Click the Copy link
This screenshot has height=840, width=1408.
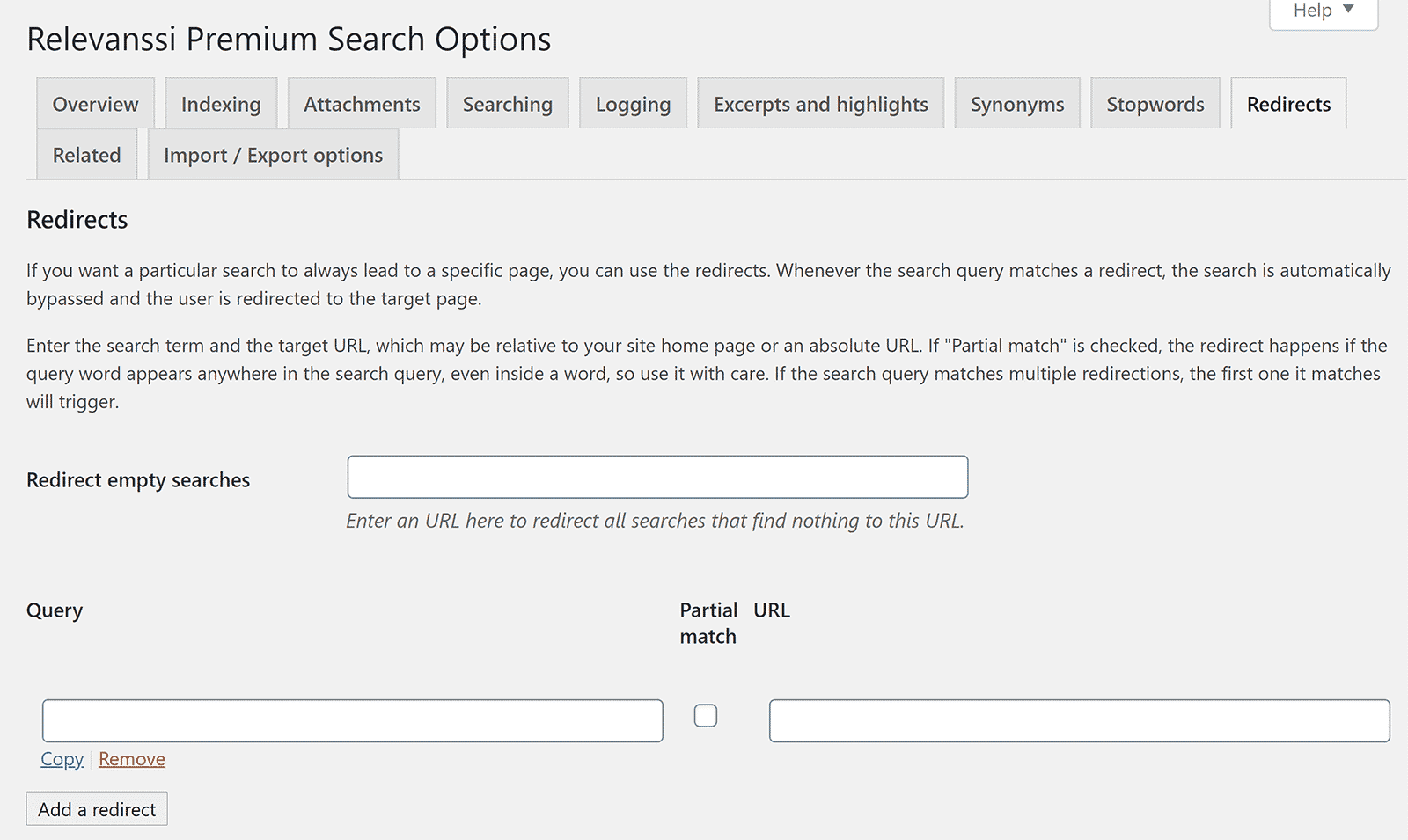(62, 759)
